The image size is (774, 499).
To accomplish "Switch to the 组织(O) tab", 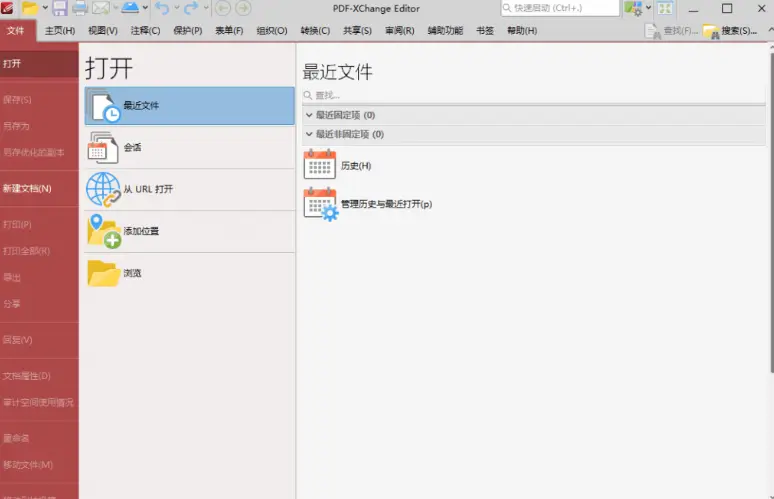I will pyautogui.click(x=271, y=31).
